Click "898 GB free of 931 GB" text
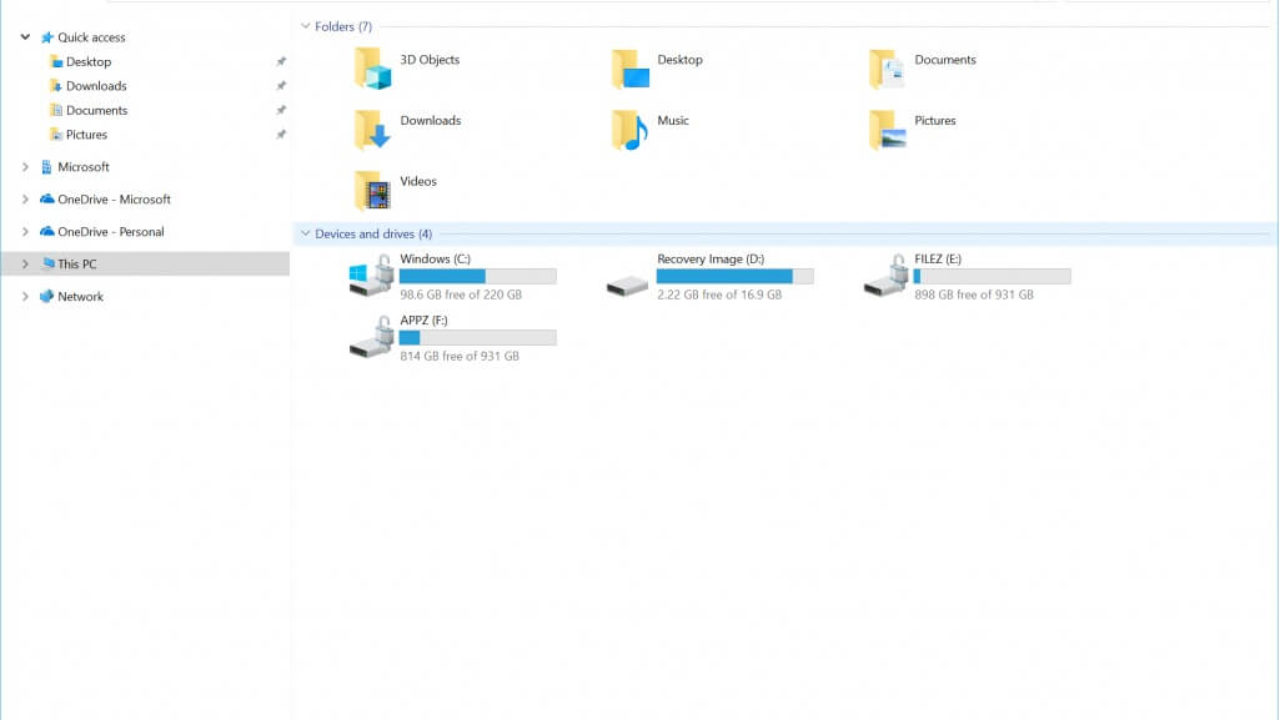This screenshot has height=720, width=1280. coord(974,295)
